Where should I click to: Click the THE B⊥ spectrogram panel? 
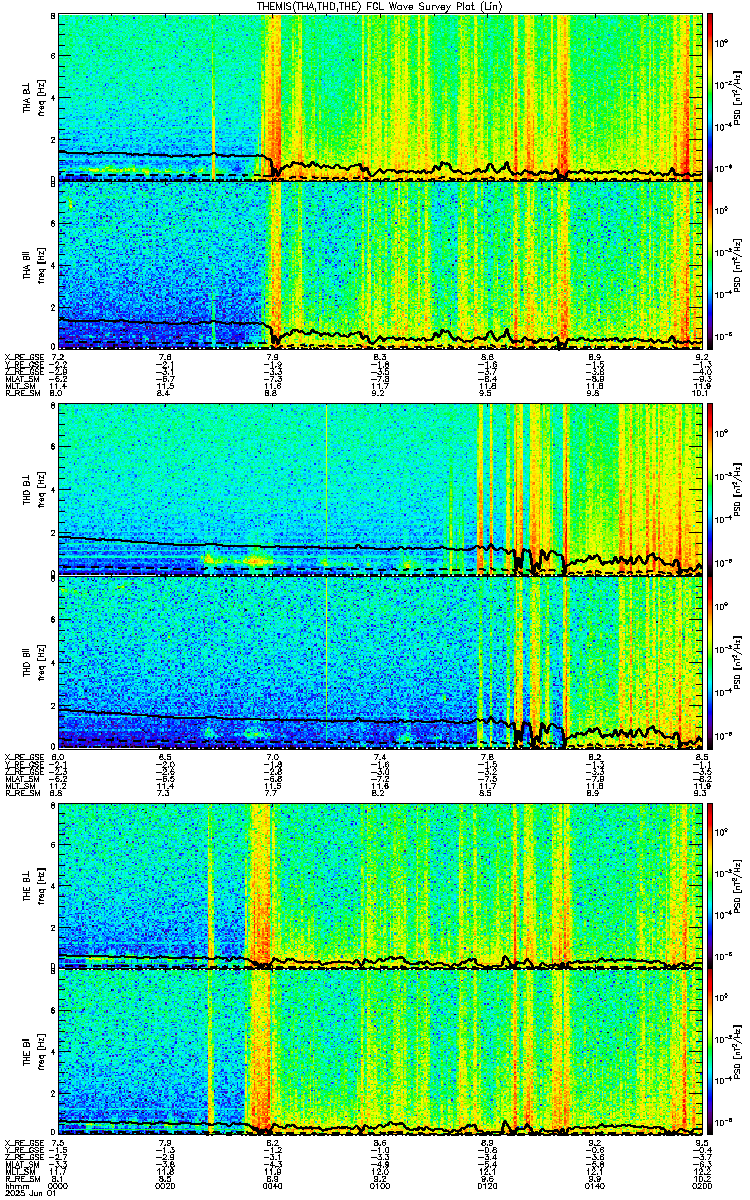[380, 885]
